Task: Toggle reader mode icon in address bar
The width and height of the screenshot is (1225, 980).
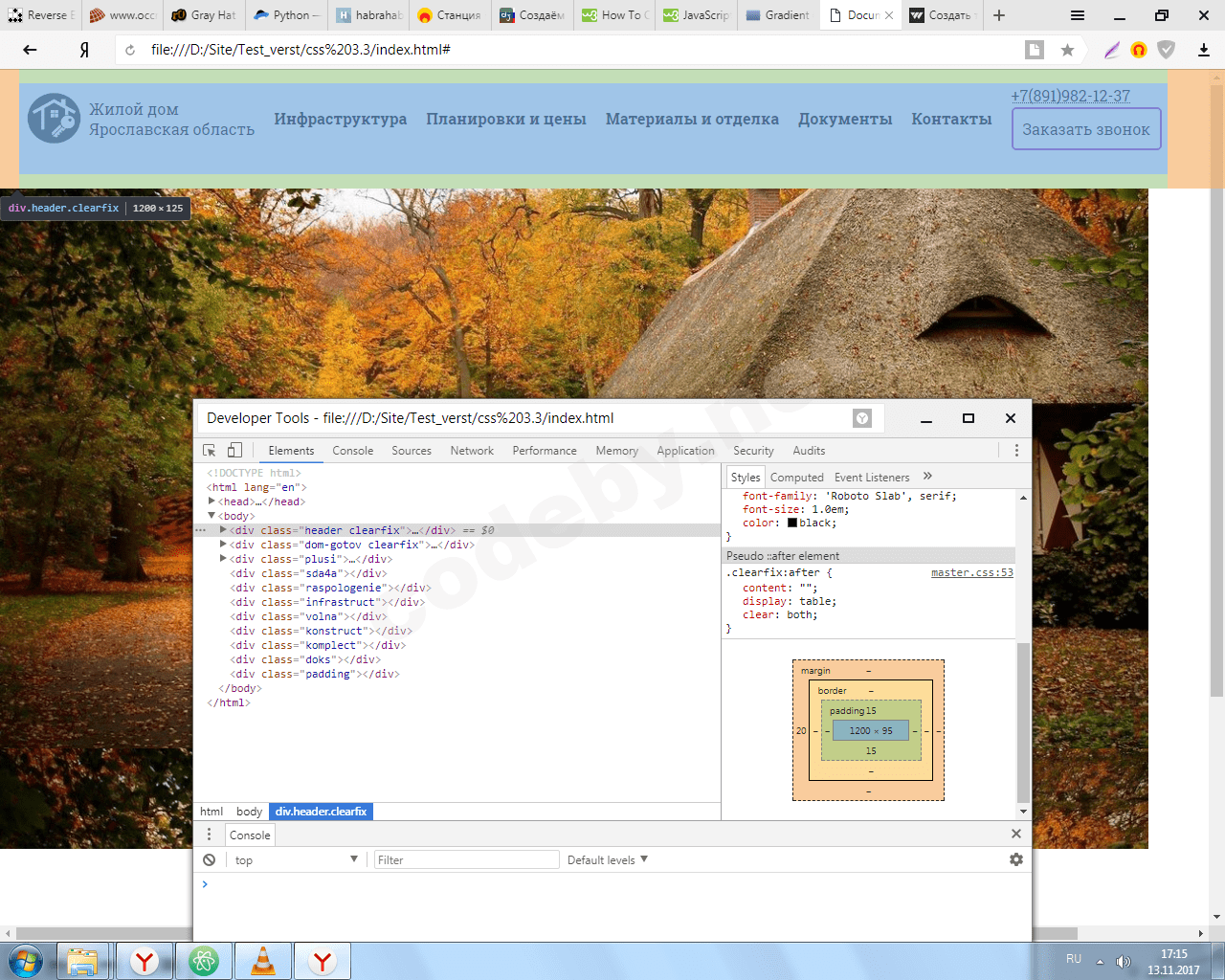Action: (x=1035, y=50)
